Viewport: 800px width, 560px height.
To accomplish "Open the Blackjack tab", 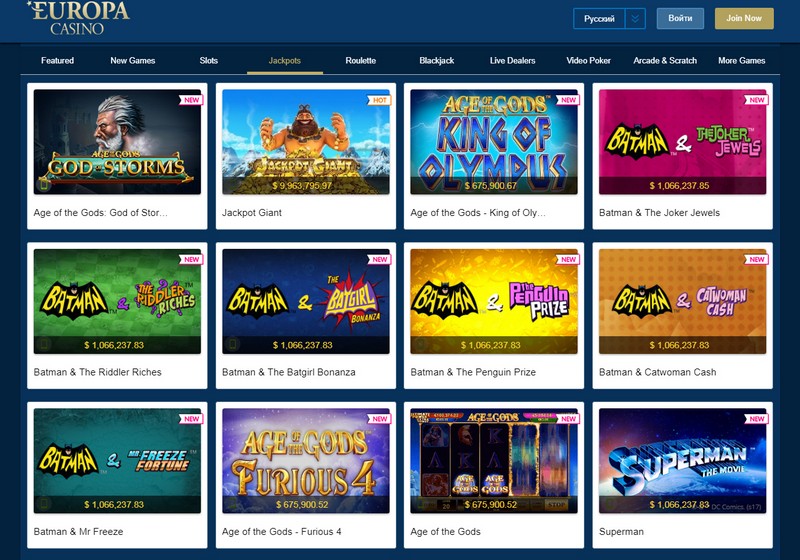I will tap(437, 60).
